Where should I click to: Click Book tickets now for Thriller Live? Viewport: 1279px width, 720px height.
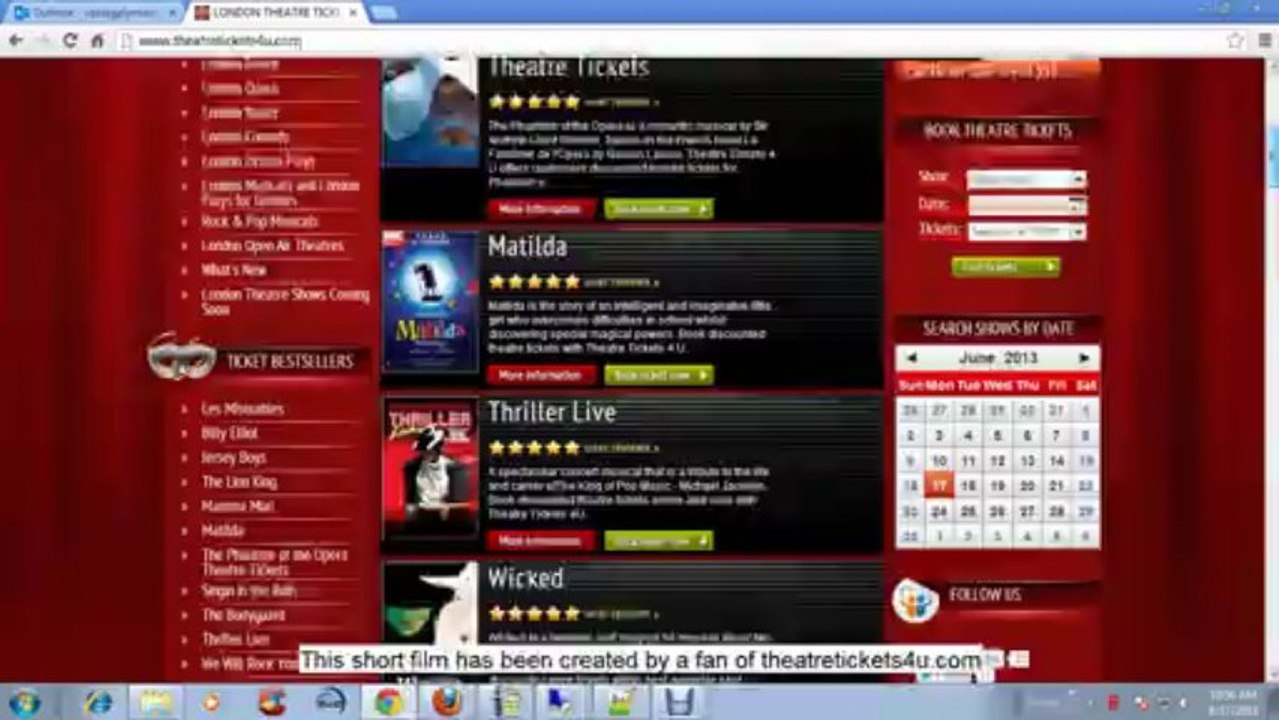click(x=658, y=541)
